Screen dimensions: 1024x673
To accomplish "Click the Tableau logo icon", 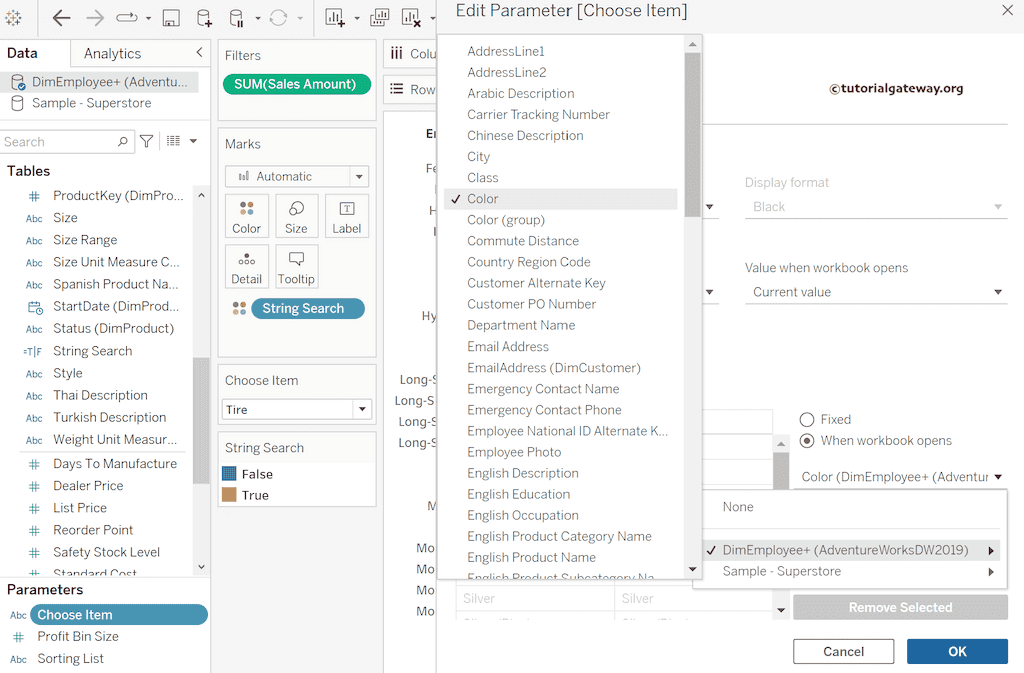I will 13,18.
